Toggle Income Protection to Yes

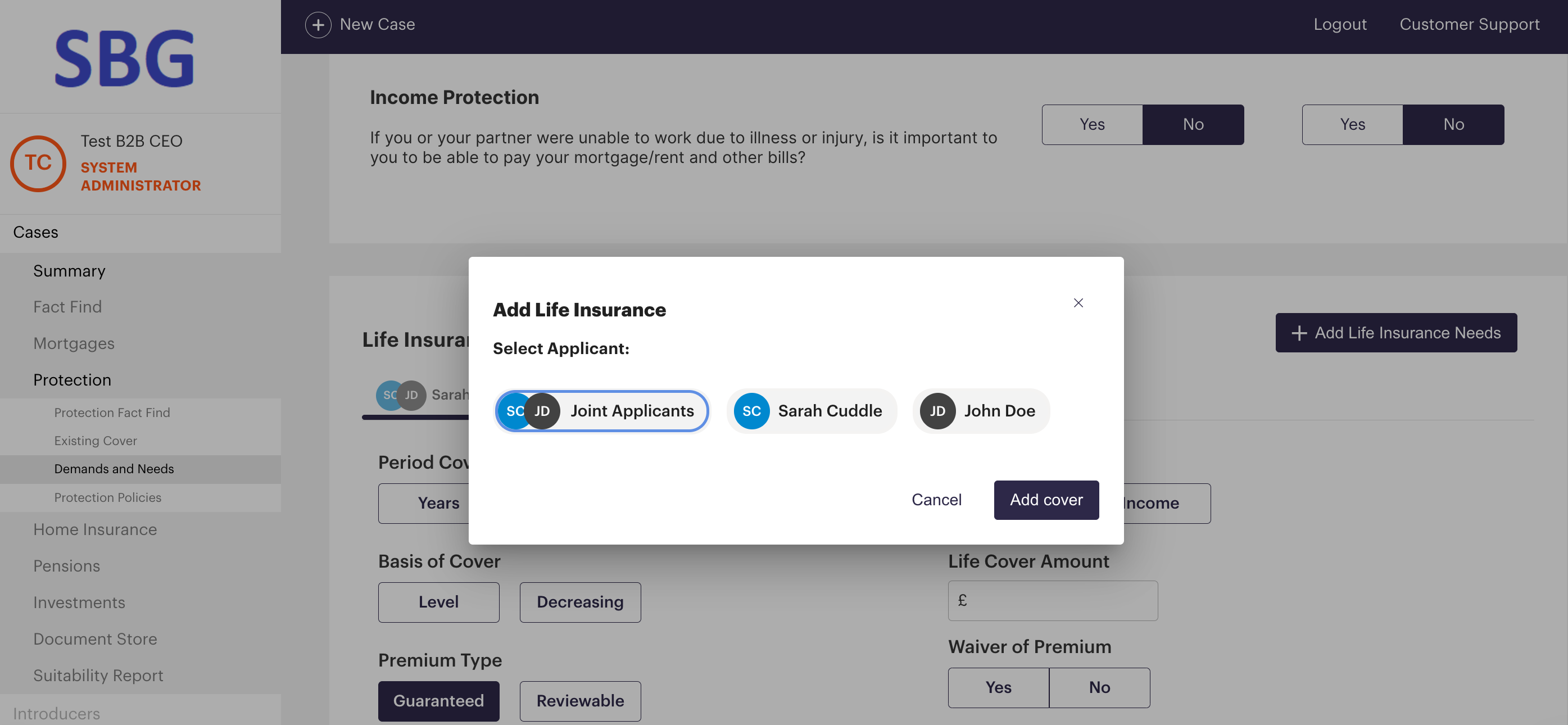[1091, 123]
